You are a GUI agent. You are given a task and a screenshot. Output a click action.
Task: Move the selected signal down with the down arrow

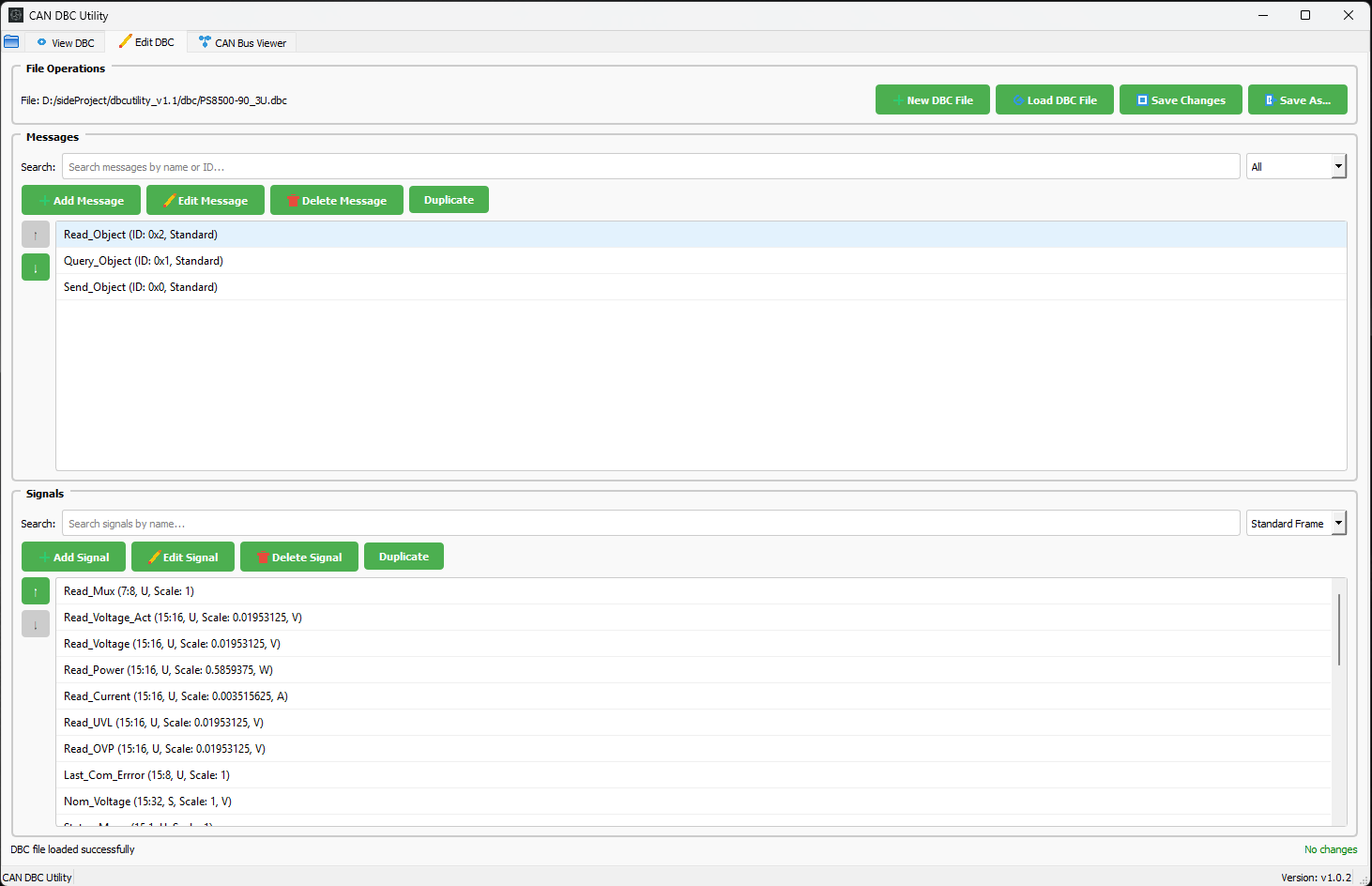click(x=35, y=623)
